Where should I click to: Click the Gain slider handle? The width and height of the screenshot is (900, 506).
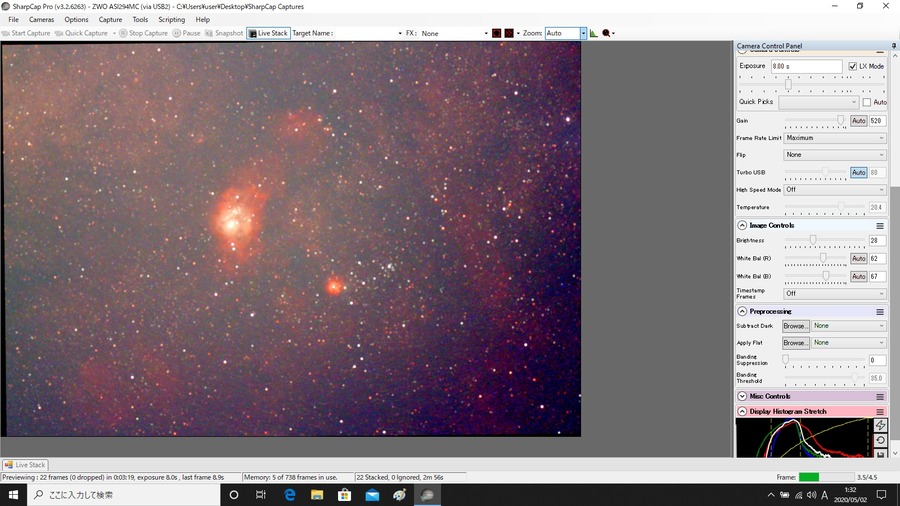click(x=840, y=120)
